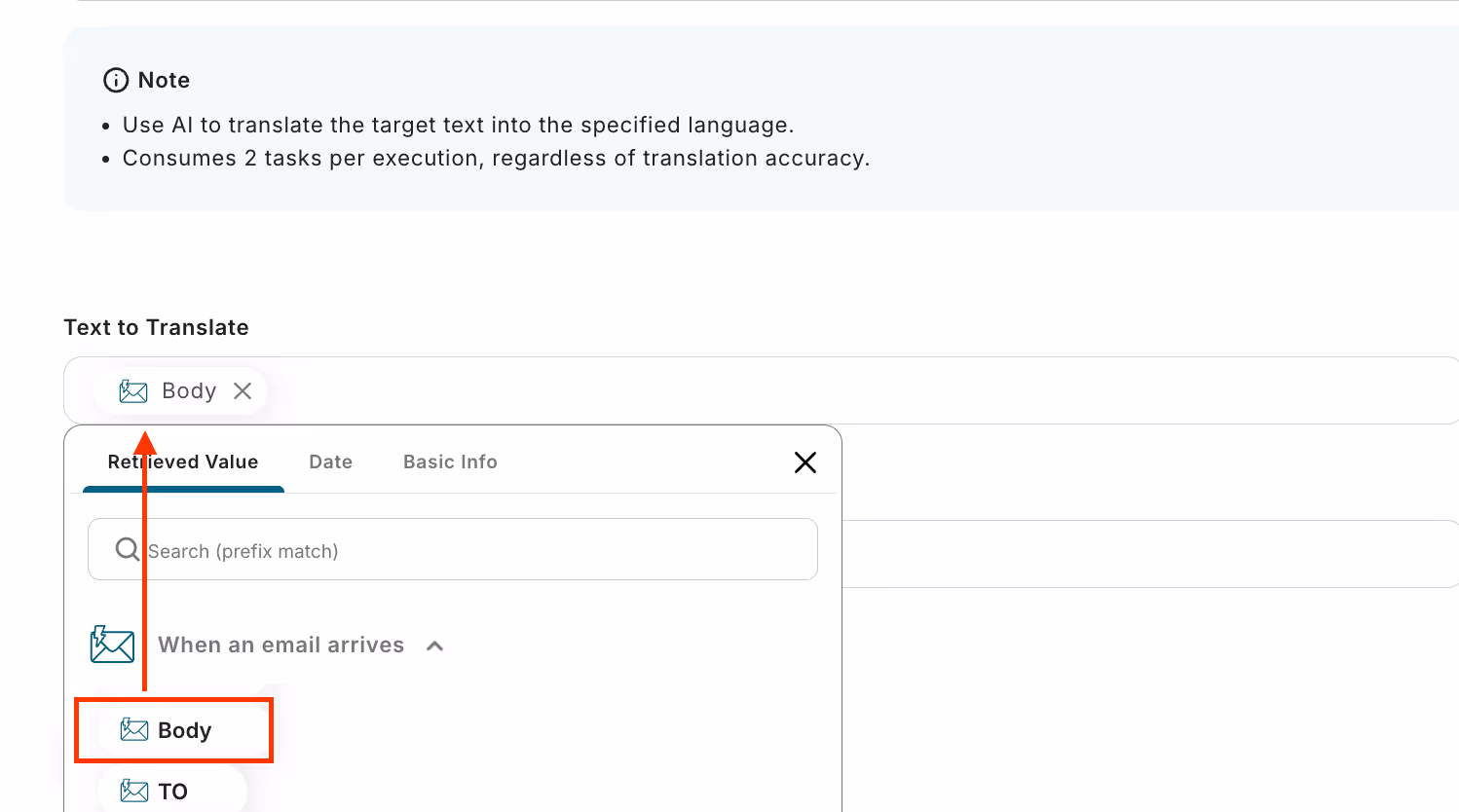Click the input field right of the popup
The width and height of the screenshot is (1459, 812).
click(x=1150, y=553)
